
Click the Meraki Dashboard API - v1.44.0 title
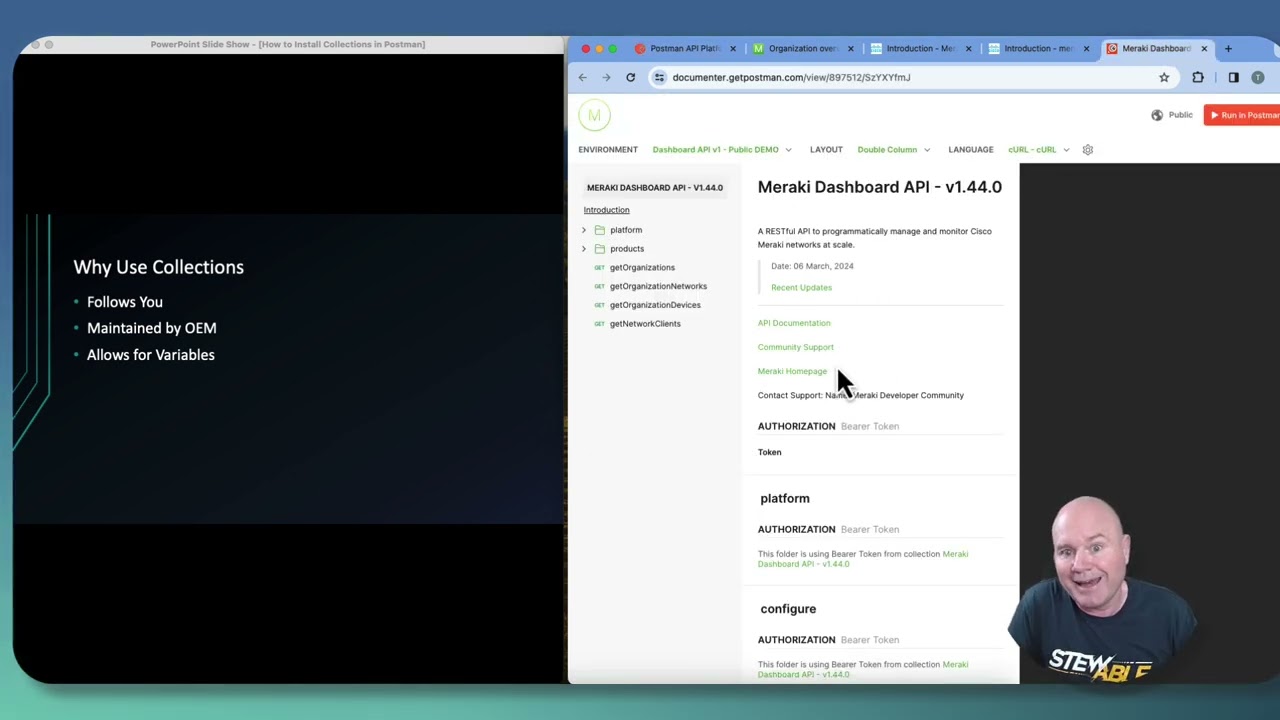pyautogui.click(x=879, y=187)
